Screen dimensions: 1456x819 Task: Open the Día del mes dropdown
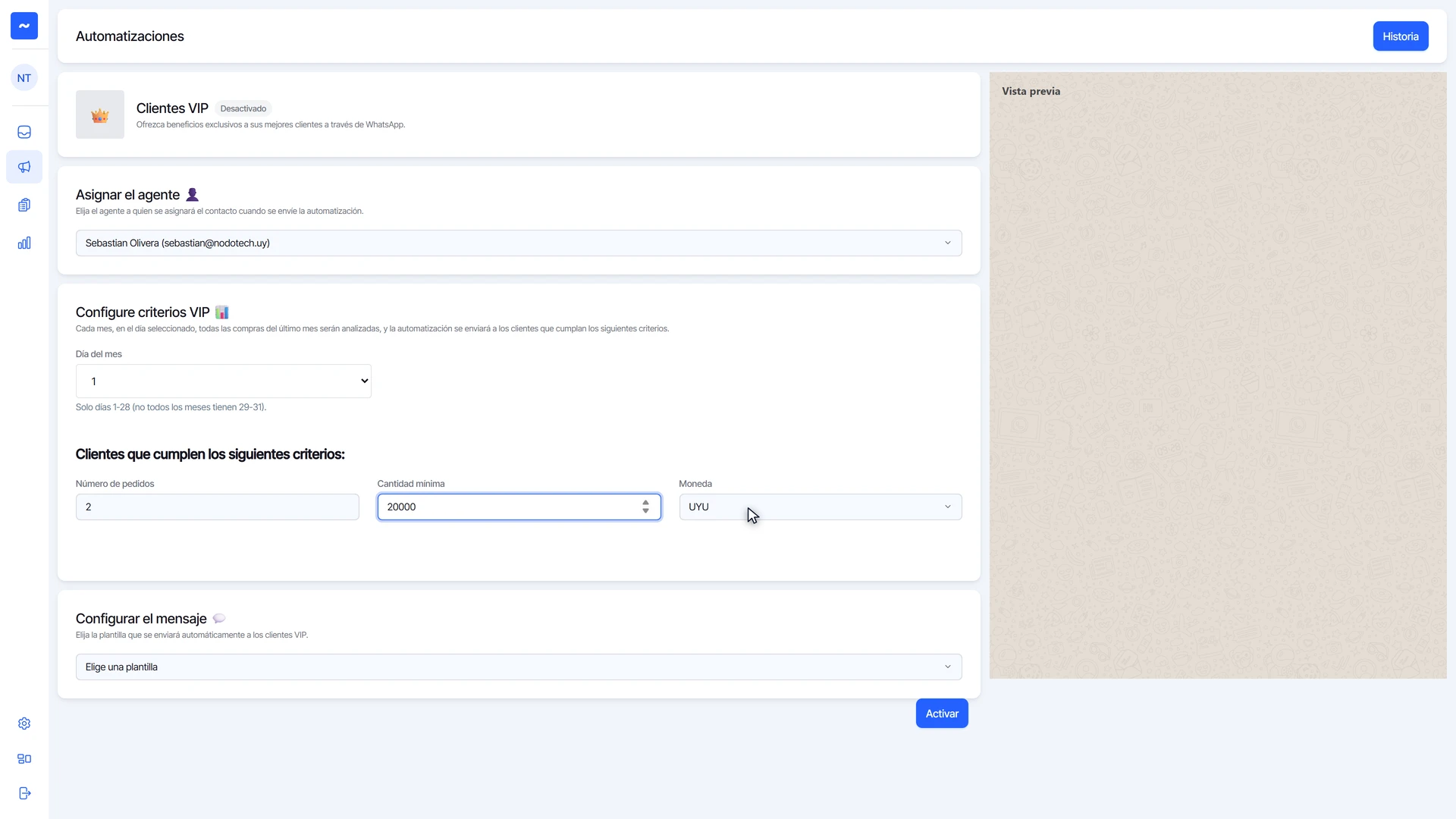[x=224, y=381]
